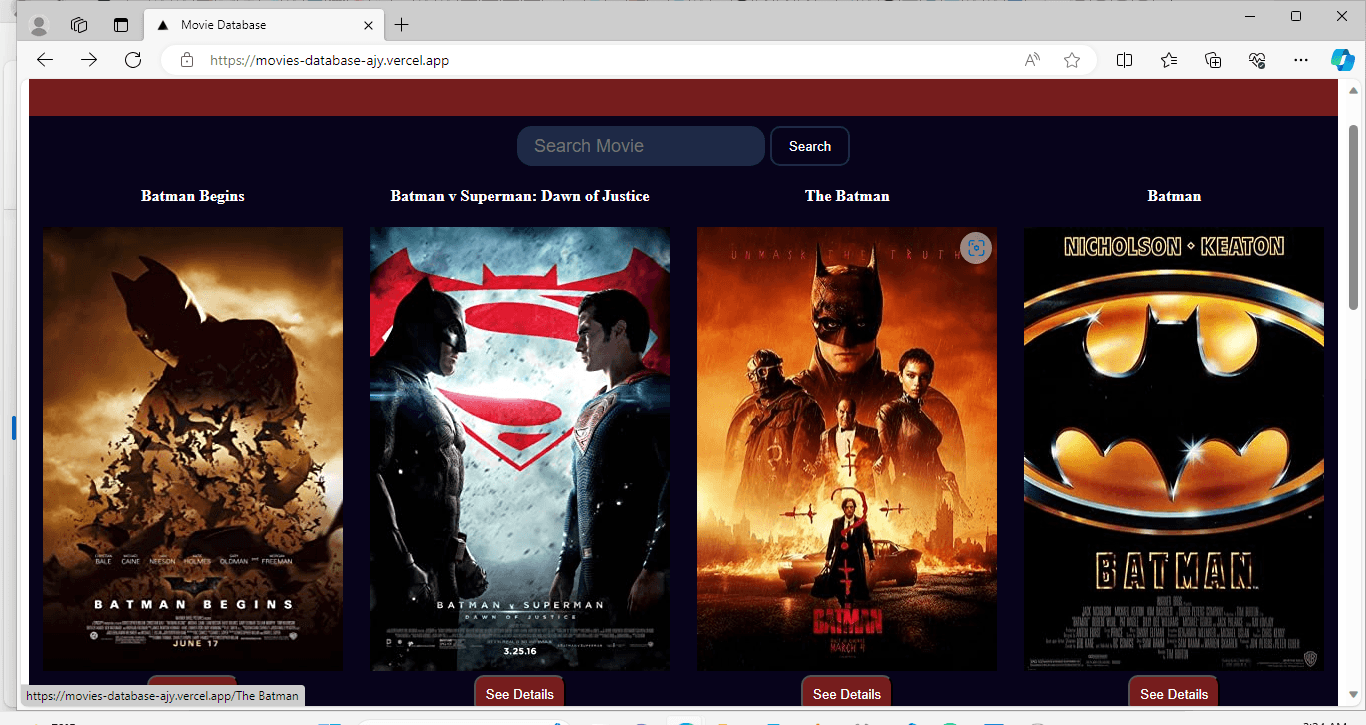Click the Batman v Superman: Dawn of Justice title

pyautogui.click(x=520, y=196)
